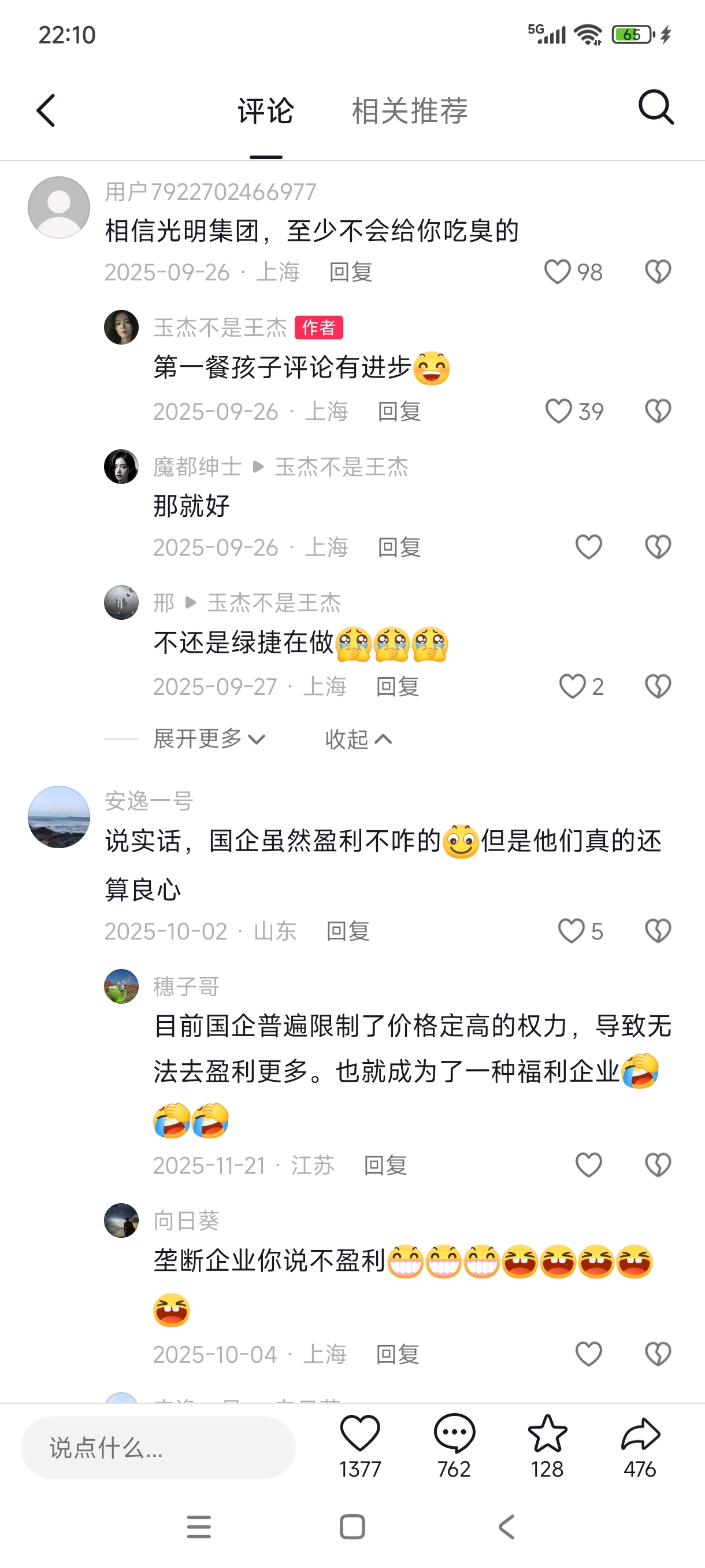Switch to the 相关推荐 tab
The image size is (705, 1568).
click(x=410, y=111)
